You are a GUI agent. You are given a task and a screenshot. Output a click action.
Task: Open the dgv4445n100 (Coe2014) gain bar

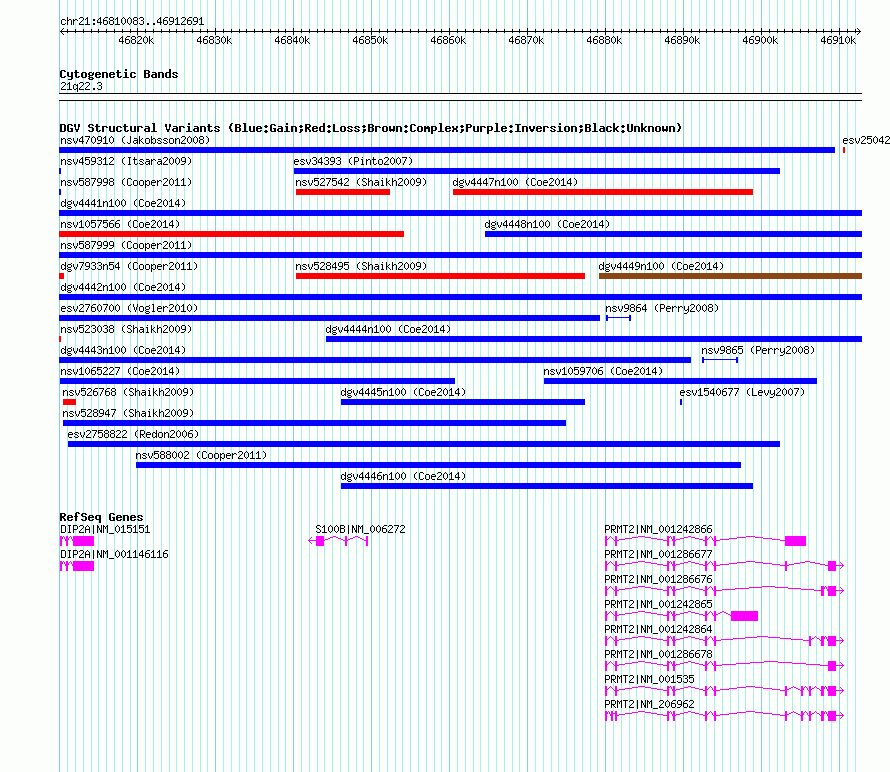point(463,402)
